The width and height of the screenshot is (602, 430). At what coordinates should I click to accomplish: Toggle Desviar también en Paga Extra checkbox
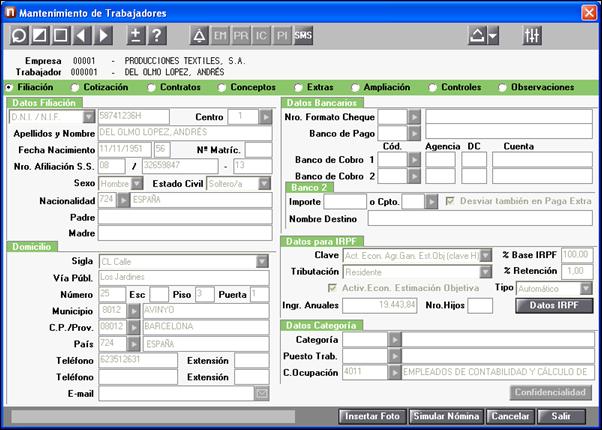(x=450, y=201)
